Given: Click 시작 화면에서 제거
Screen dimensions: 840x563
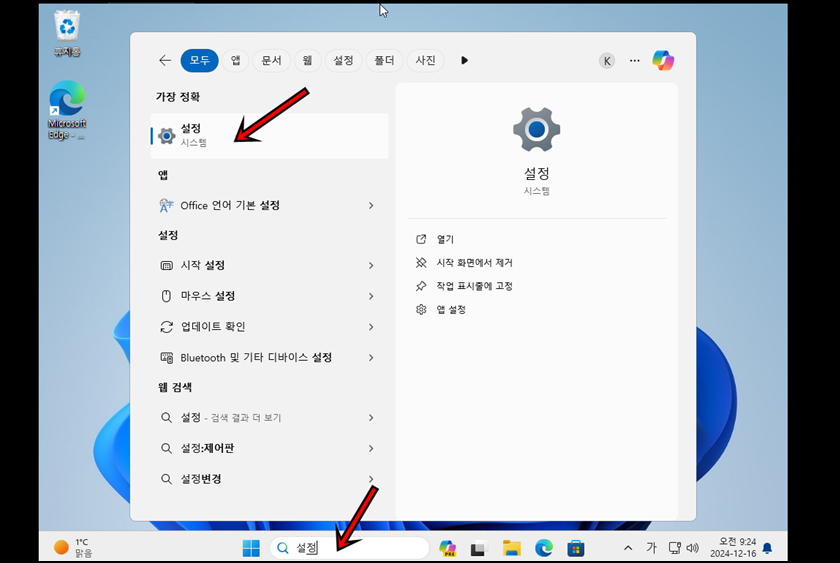Looking at the screenshot, I should [x=474, y=263].
